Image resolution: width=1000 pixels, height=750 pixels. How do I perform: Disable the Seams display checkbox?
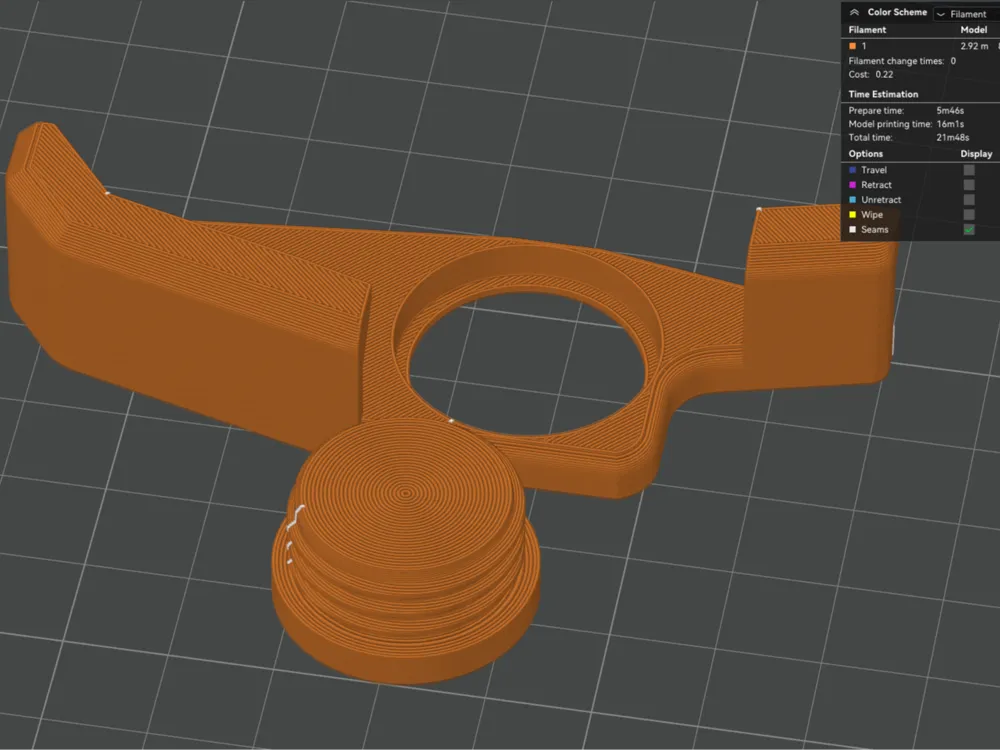point(968,229)
